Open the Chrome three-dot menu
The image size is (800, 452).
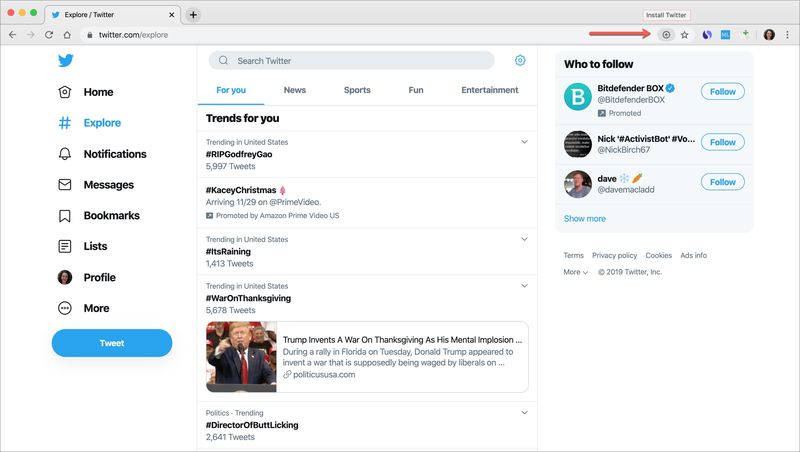click(787, 35)
